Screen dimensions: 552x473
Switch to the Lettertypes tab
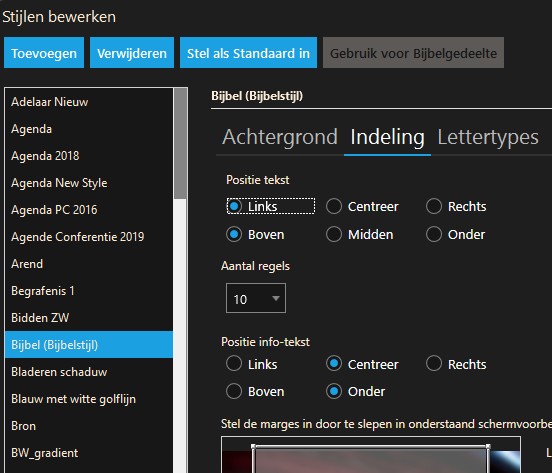pyautogui.click(x=488, y=137)
